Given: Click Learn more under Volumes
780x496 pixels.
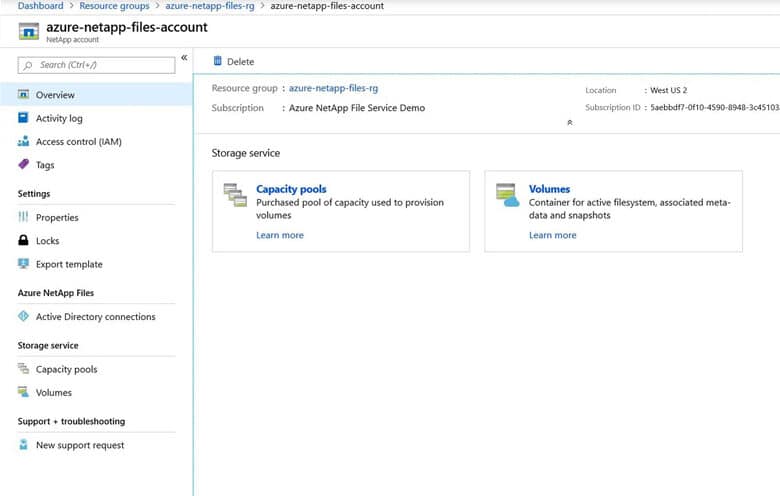Looking at the screenshot, I should click(x=552, y=235).
